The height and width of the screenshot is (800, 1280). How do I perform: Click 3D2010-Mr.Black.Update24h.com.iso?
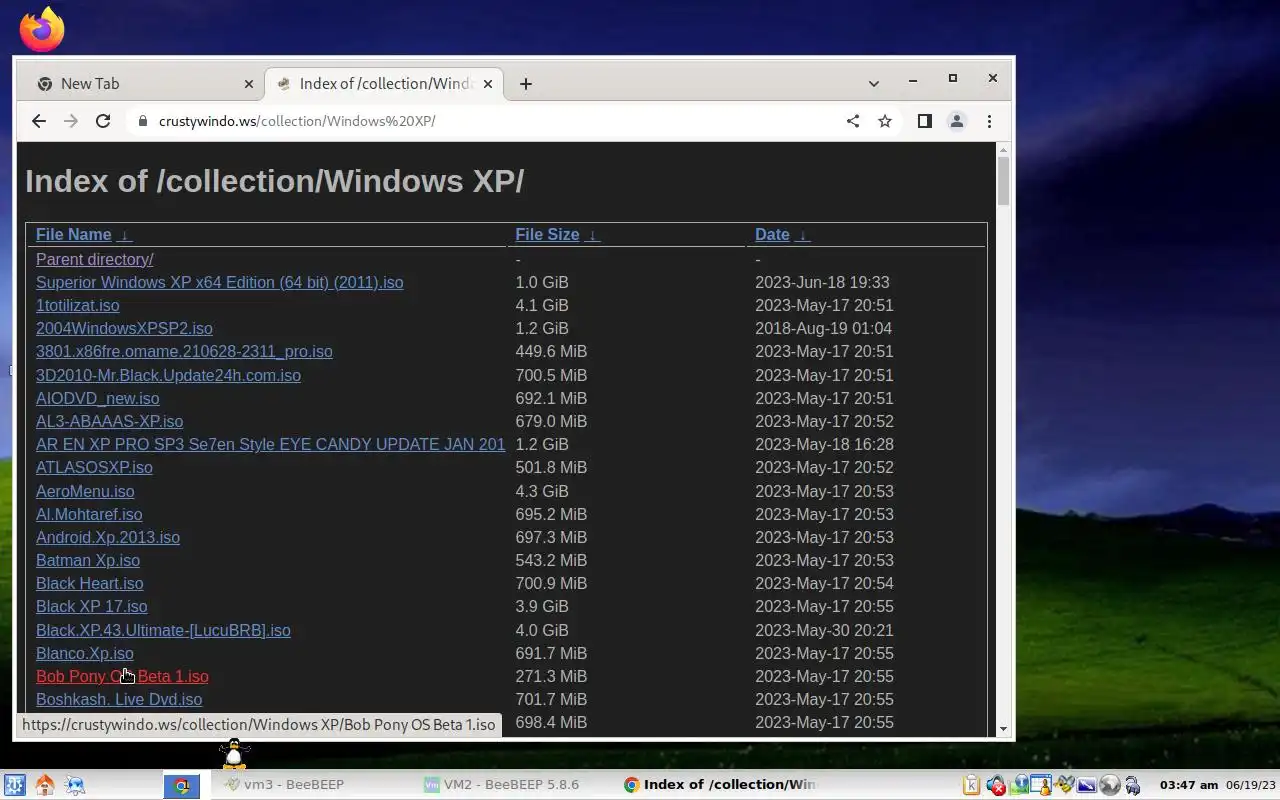point(168,376)
